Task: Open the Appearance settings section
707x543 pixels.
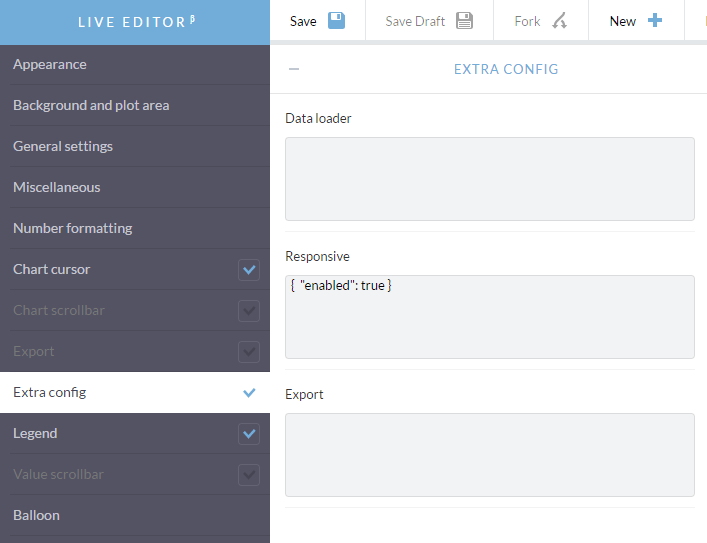Action: 50,64
